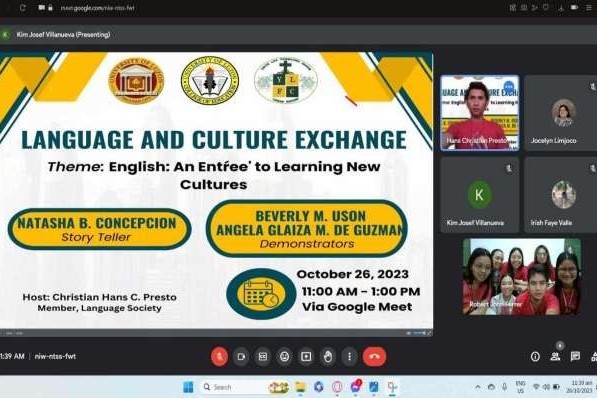Image resolution: width=597 pixels, height=398 pixels.
Task: Click the participant count badge above People
Action: (x=560, y=345)
